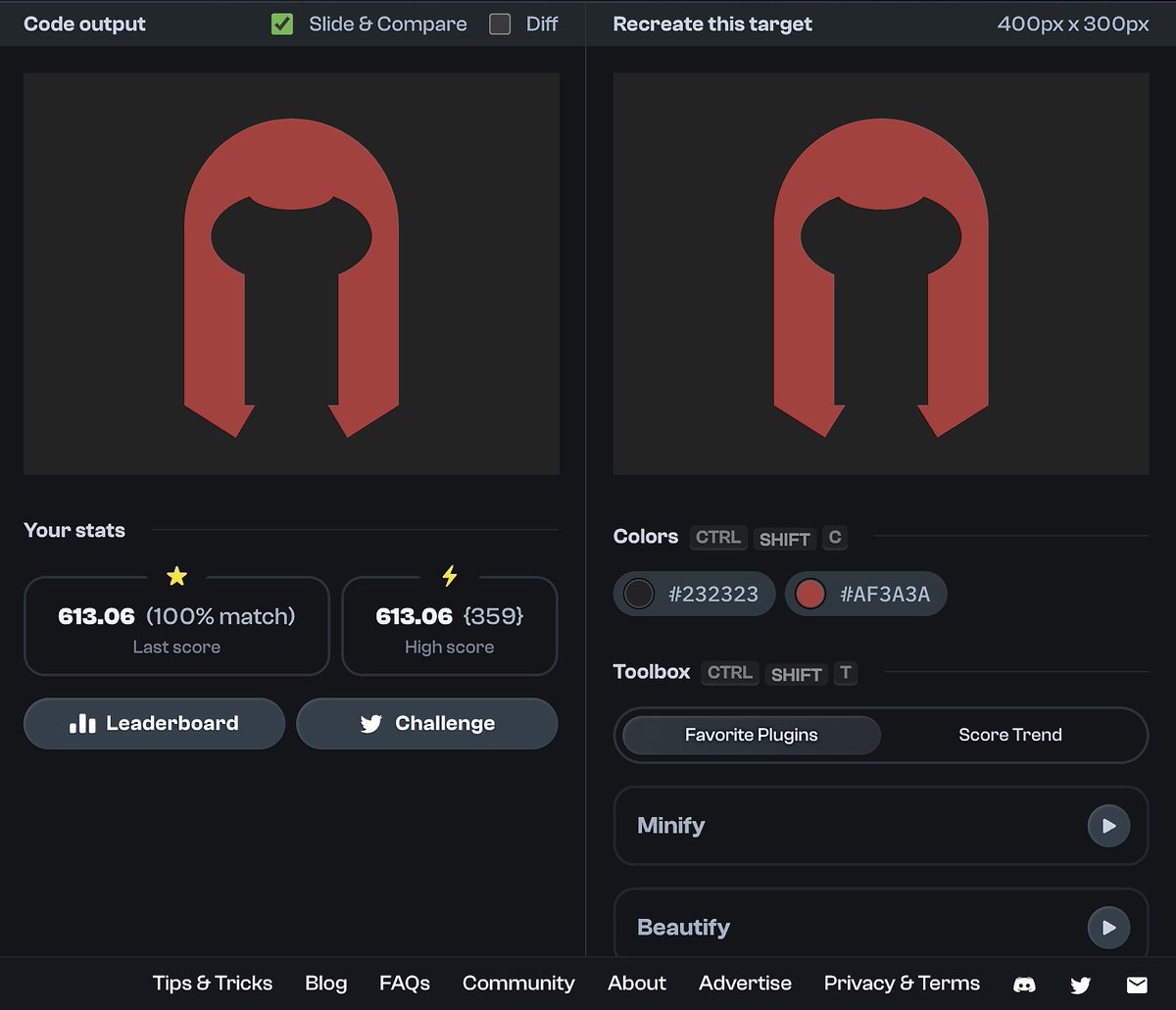
Task: Run the Minify plugin
Action: [1108, 826]
